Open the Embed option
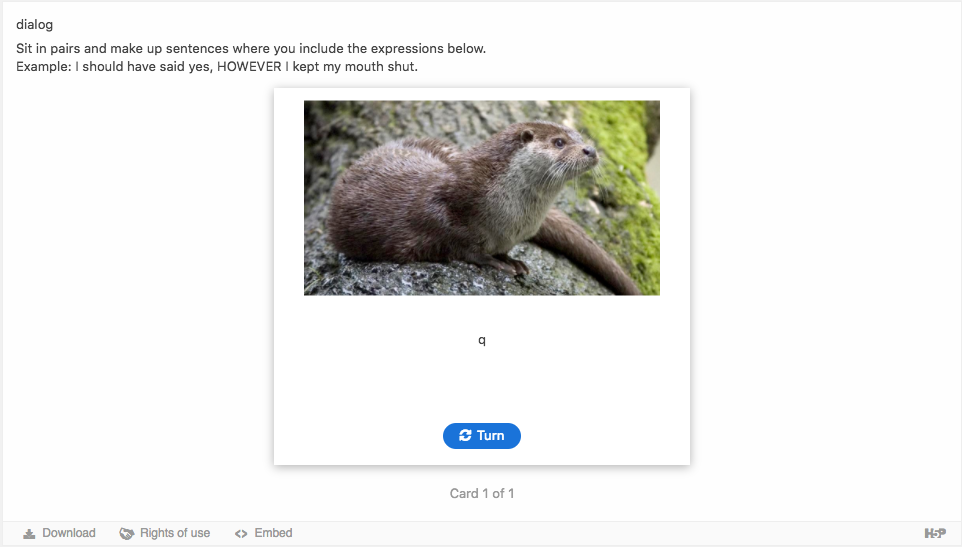The height and width of the screenshot is (547, 962). [263, 533]
